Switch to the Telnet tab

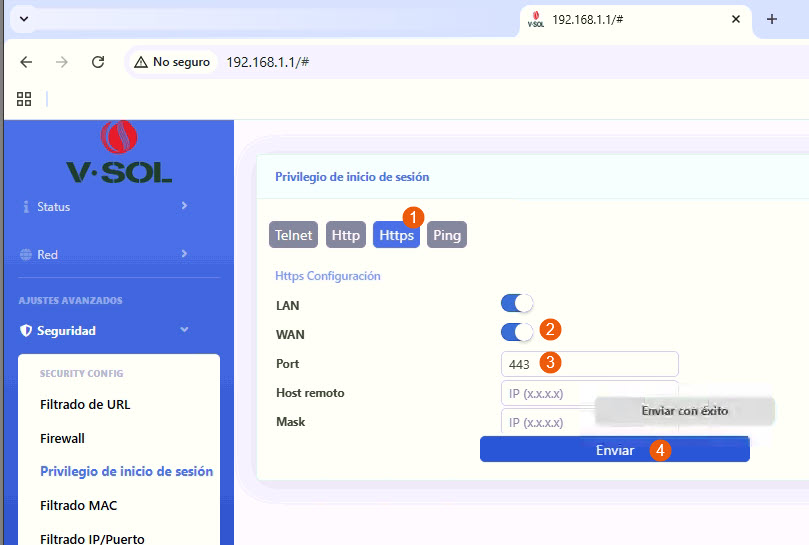click(x=294, y=235)
